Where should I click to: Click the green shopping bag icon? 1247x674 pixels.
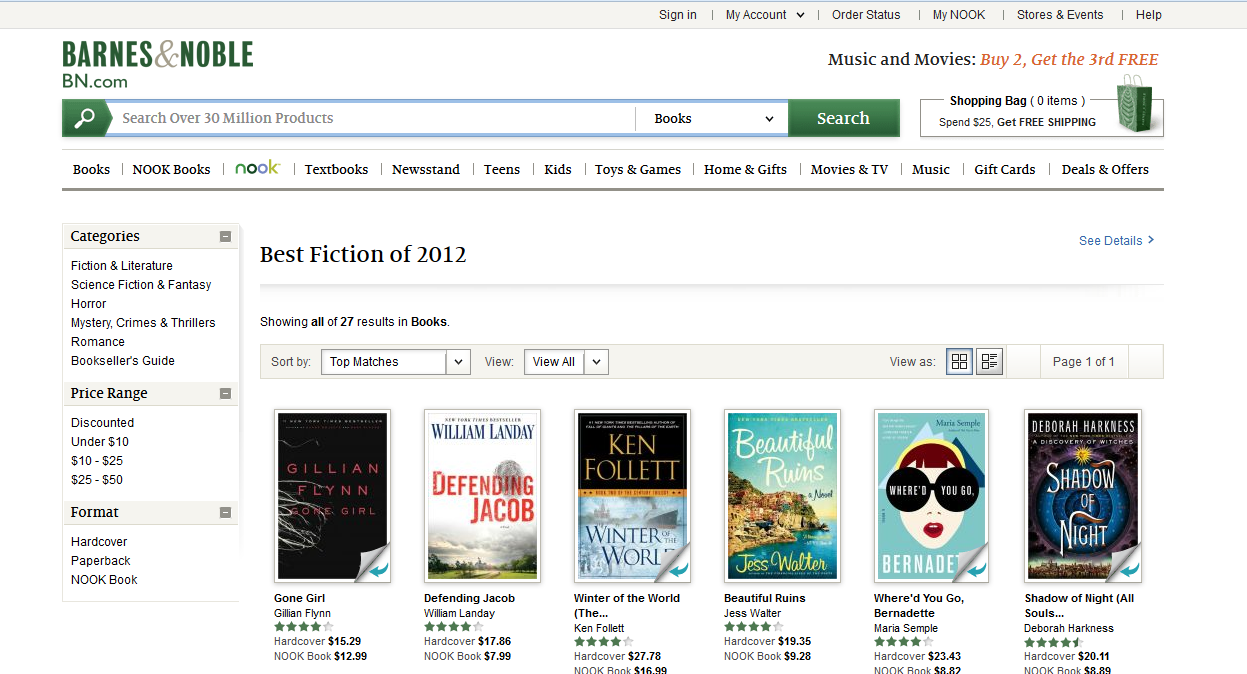point(1139,105)
